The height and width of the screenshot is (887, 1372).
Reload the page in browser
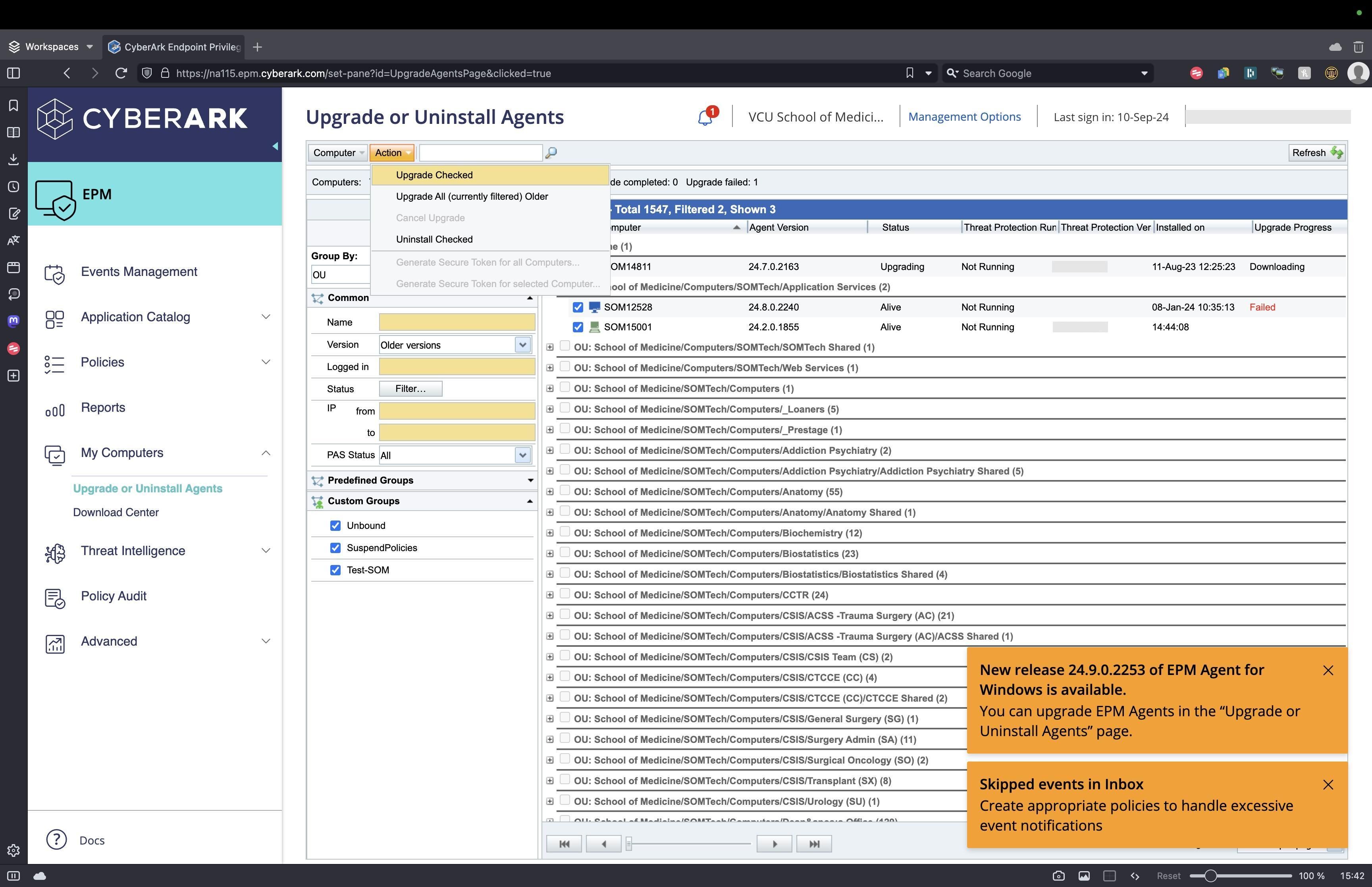(x=121, y=73)
